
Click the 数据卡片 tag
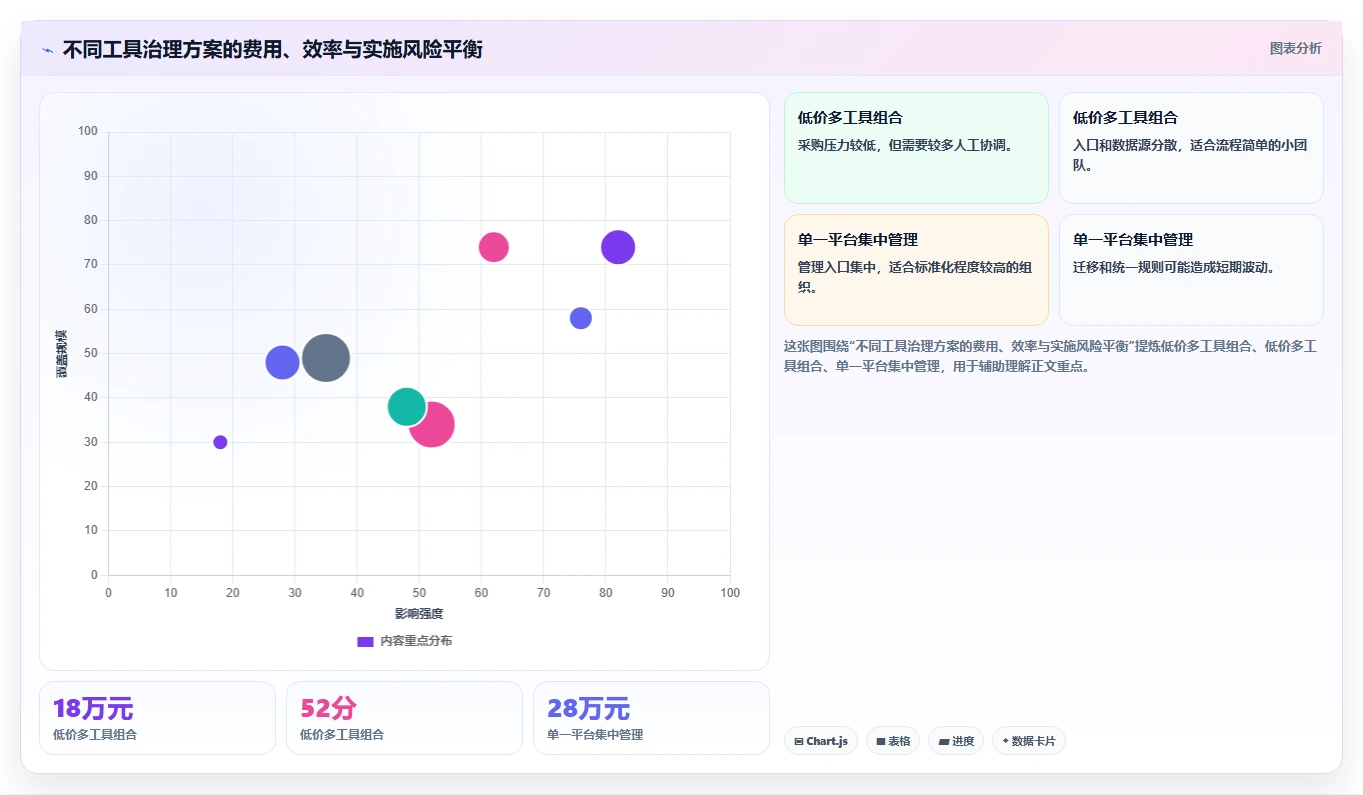coord(1029,741)
